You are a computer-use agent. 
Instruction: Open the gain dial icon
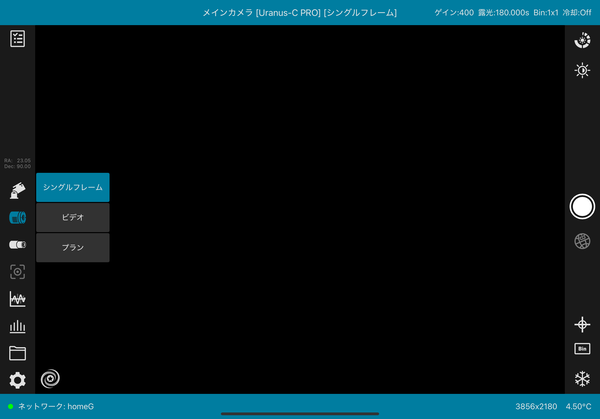click(x=582, y=41)
